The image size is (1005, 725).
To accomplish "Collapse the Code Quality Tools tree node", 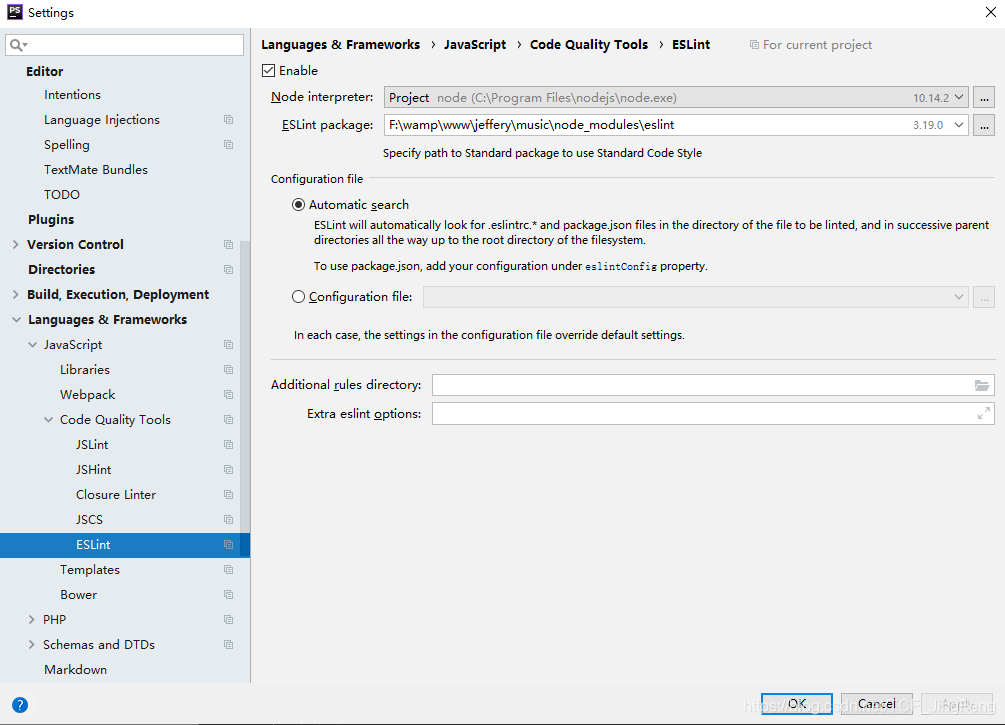I will pyautogui.click(x=49, y=419).
